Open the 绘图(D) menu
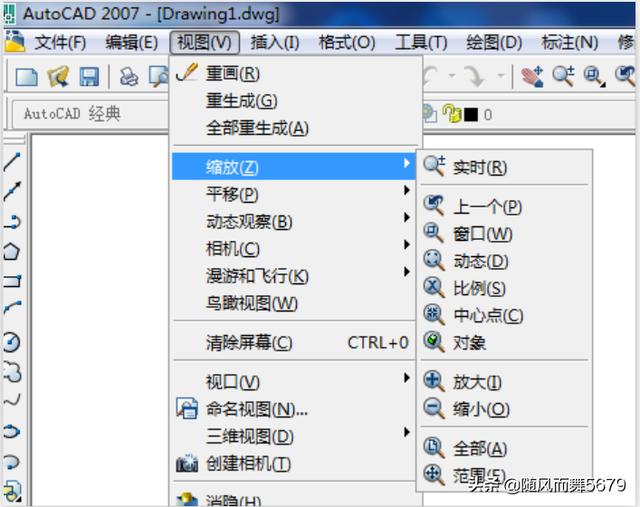 tap(494, 42)
